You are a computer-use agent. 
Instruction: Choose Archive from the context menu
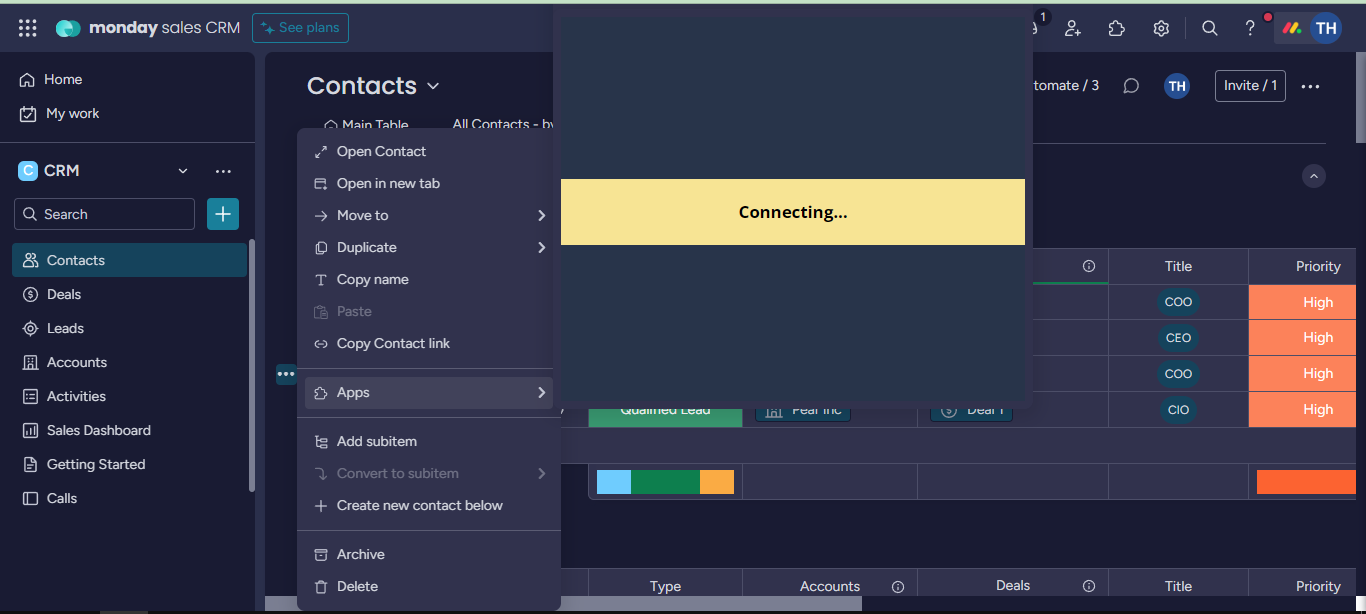[x=360, y=554]
